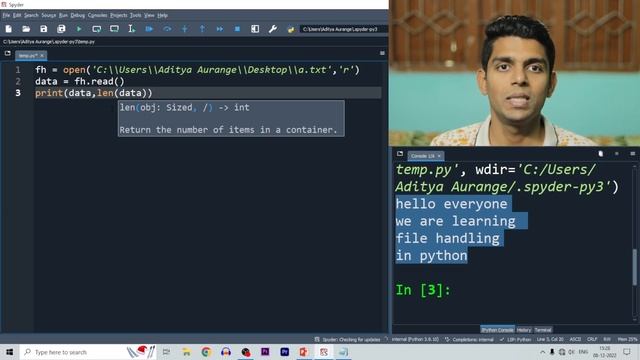Screen dimensions: 640x360
Task: Open Run menu
Action: pyautogui.click(x=63, y=15)
